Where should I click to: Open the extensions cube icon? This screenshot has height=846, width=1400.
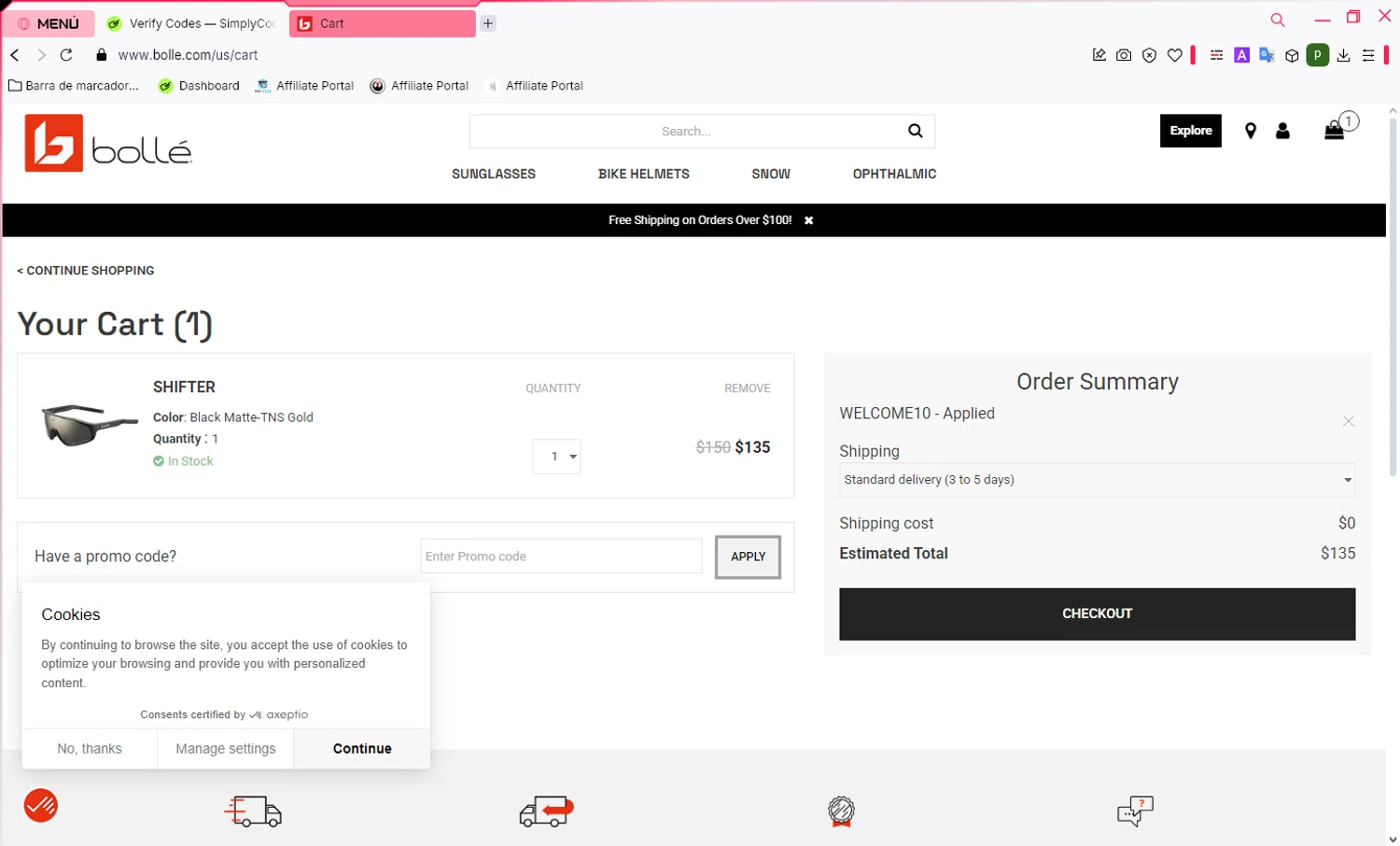(1292, 55)
